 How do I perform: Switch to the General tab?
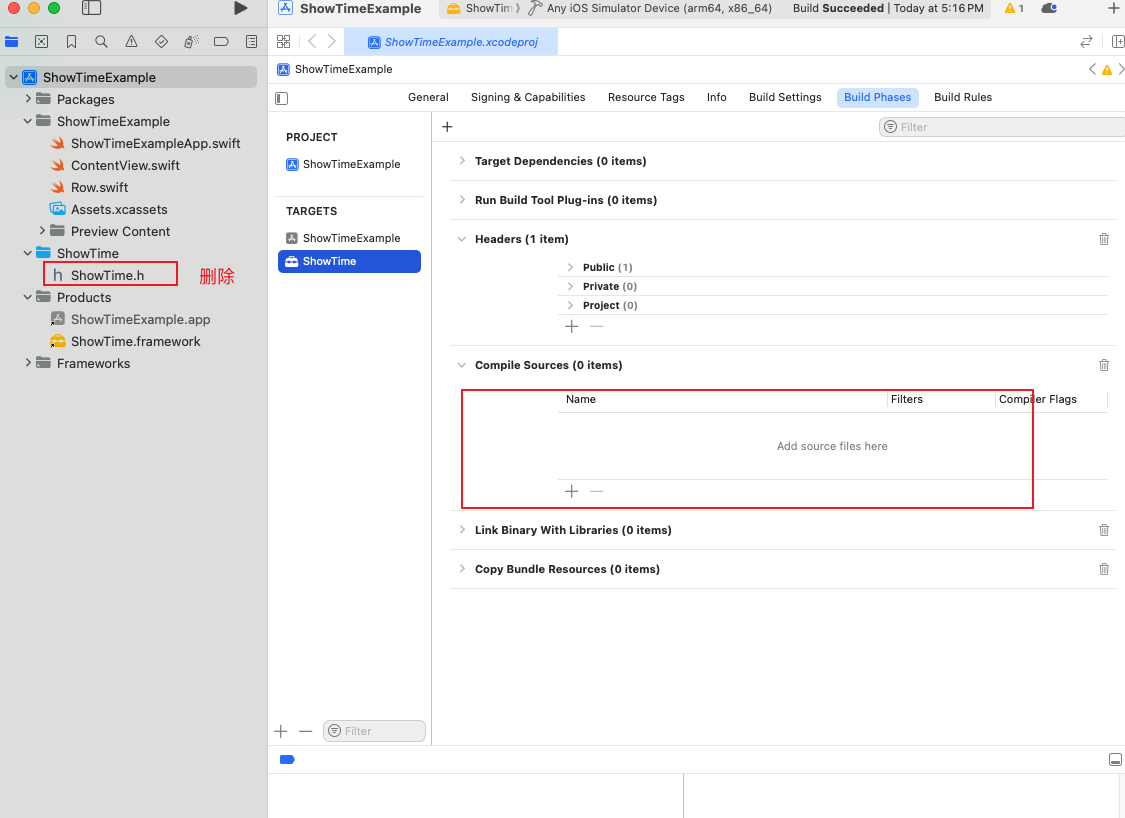(428, 97)
